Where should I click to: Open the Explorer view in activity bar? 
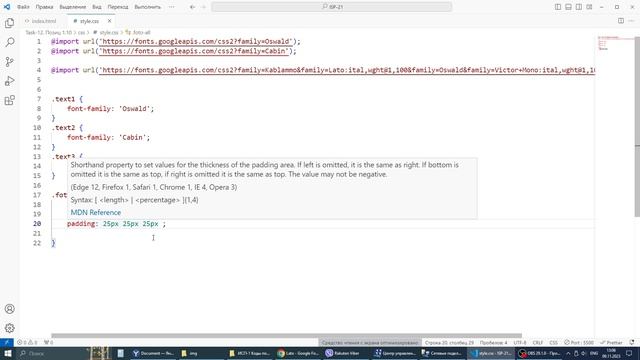point(9,23)
